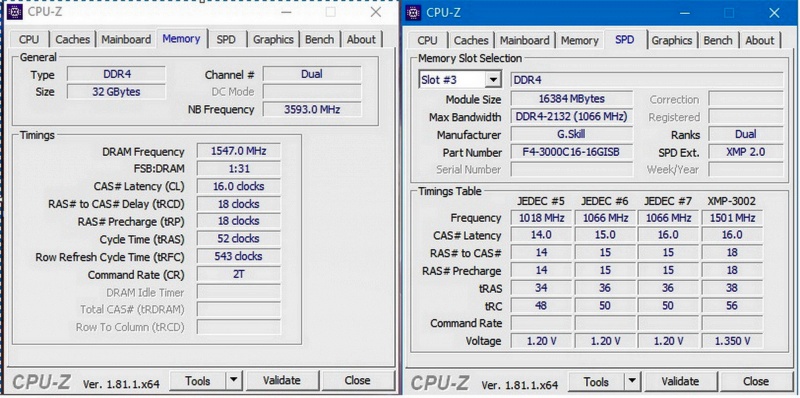The height and width of the screenshot is (398, 800).
Task: Open the Bench tab in left window
Action: click(319, 39)
